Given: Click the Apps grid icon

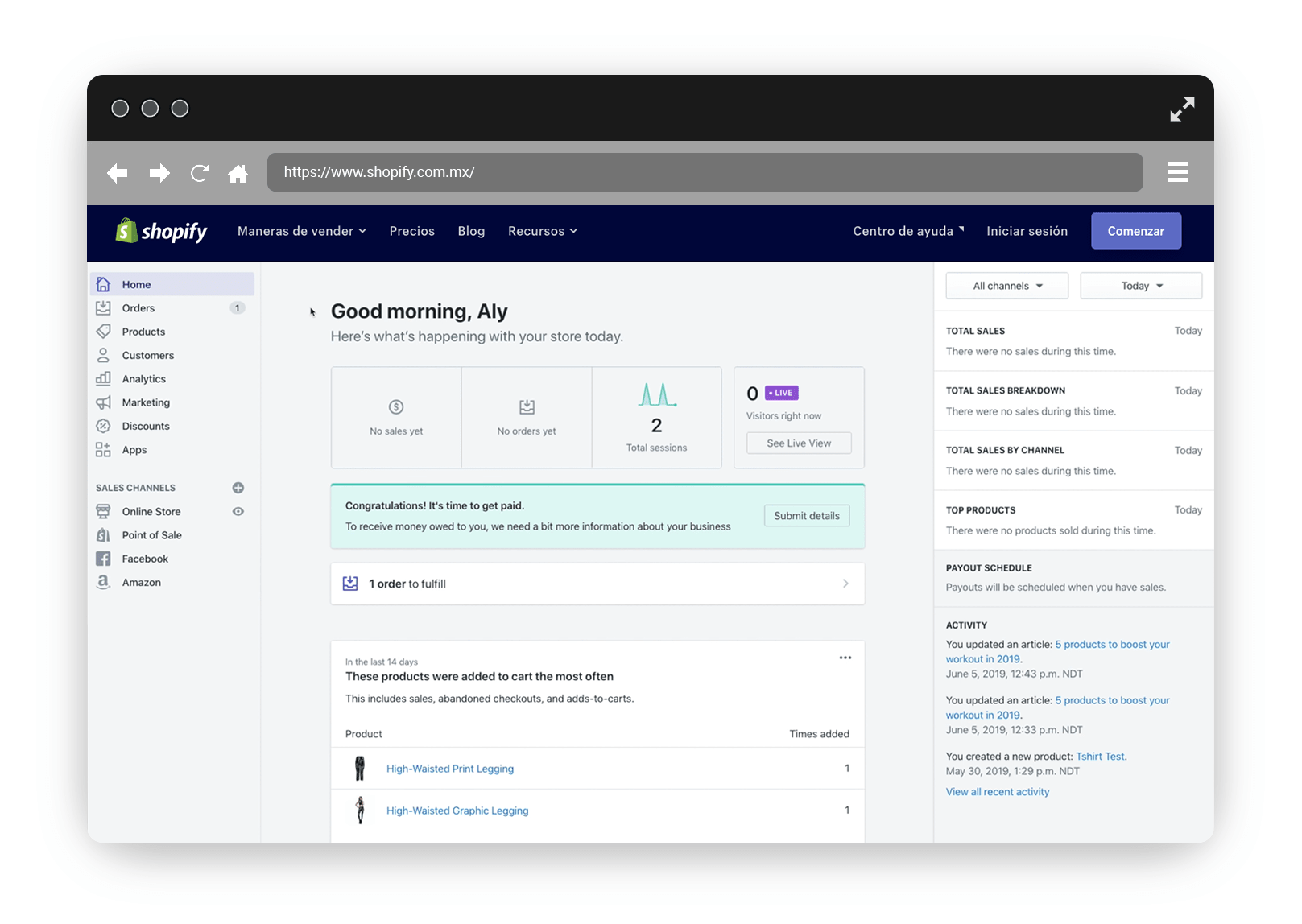Looking at the screenshot, I should pos(103,449).
